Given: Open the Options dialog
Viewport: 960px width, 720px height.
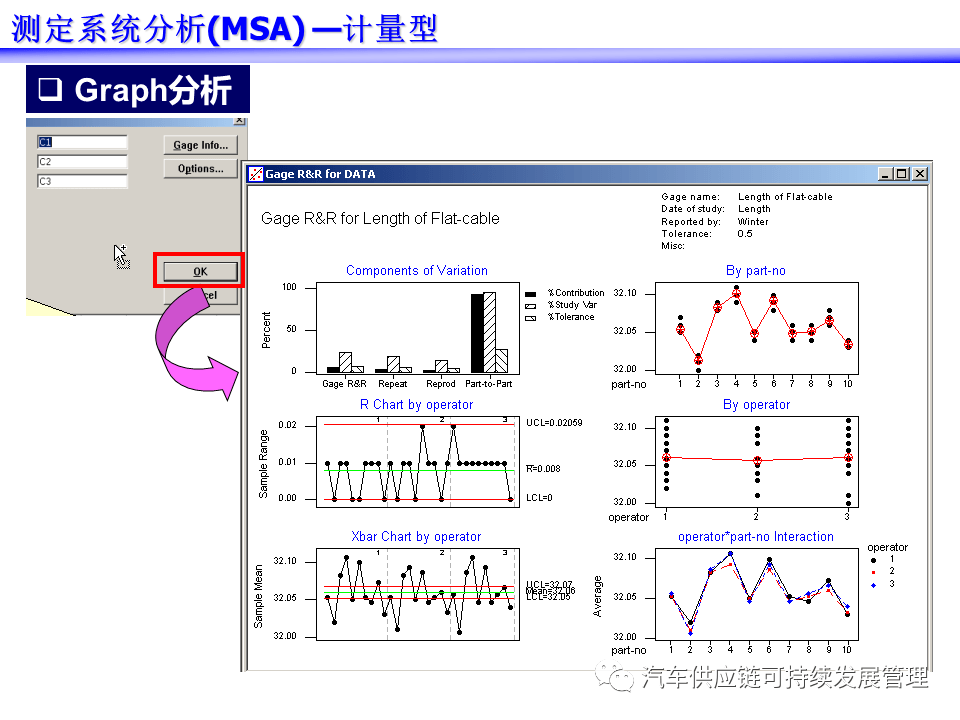Looking at the screenshot, I should click(199, 168).
